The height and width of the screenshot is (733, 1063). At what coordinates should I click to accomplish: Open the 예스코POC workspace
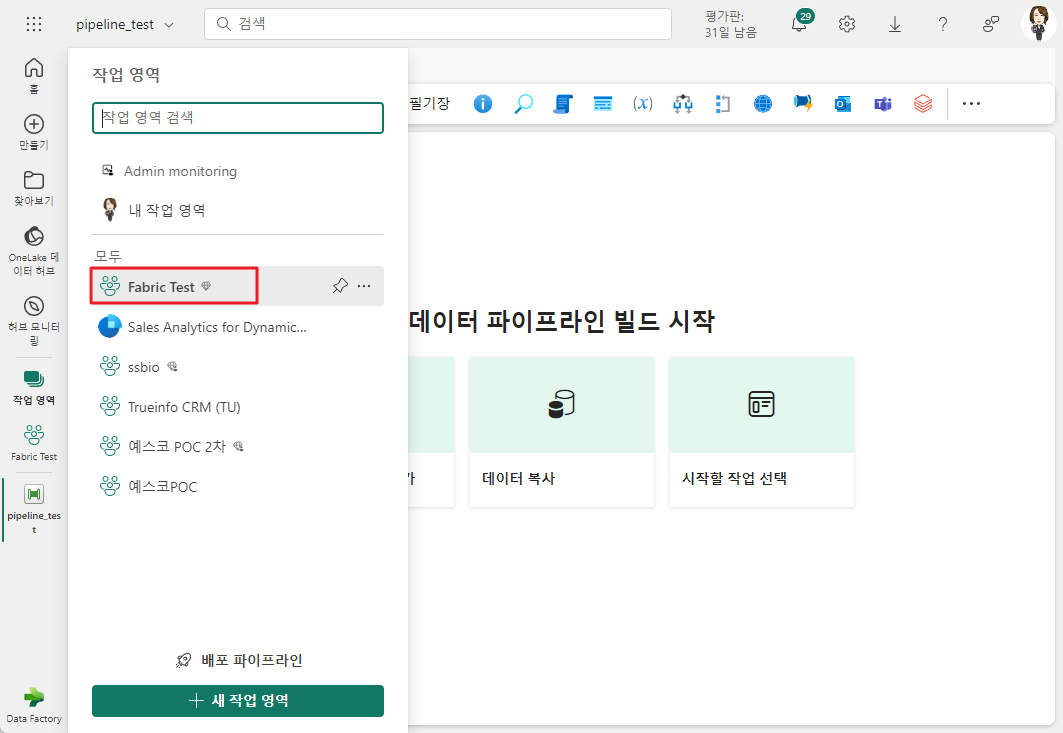pyautogui.click(x=237, y=486)
